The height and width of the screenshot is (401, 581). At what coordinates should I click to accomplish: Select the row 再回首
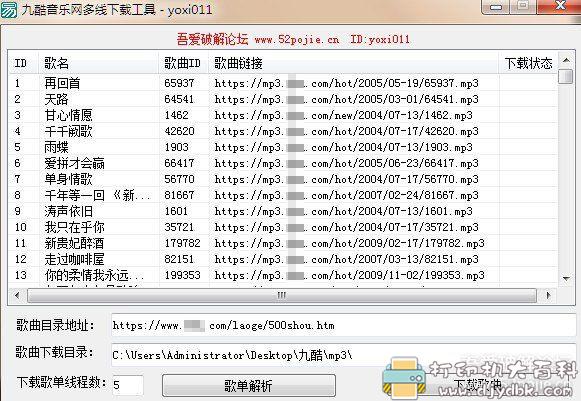(62, 83)
